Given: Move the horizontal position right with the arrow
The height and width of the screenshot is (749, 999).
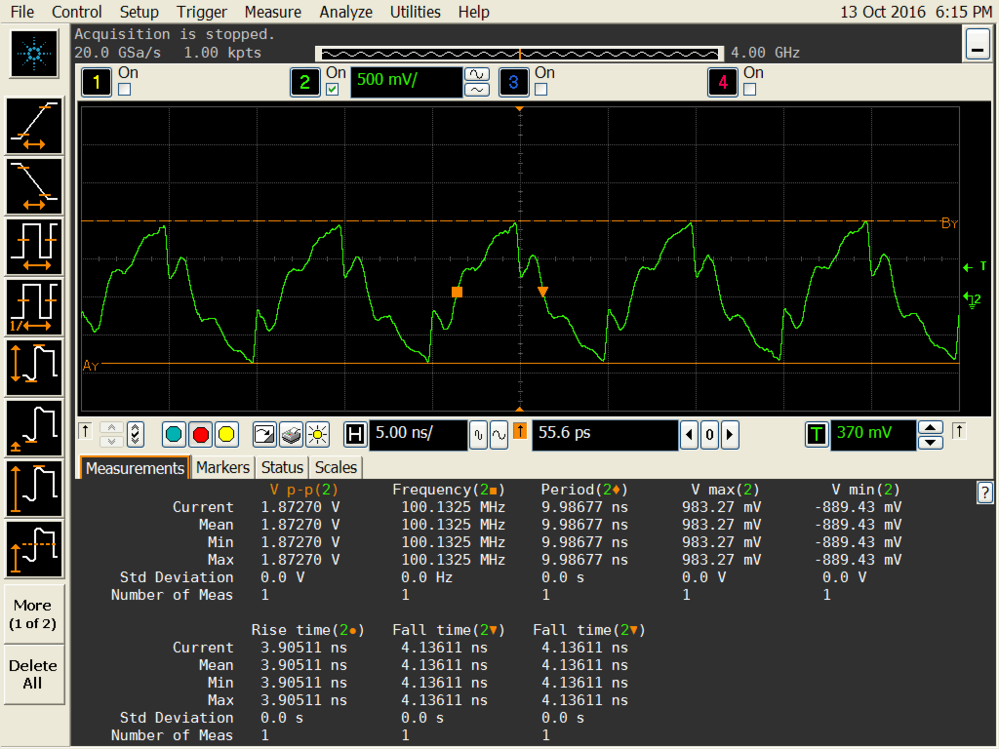Looking at the screenshot, I should click(x=730, y=435).
